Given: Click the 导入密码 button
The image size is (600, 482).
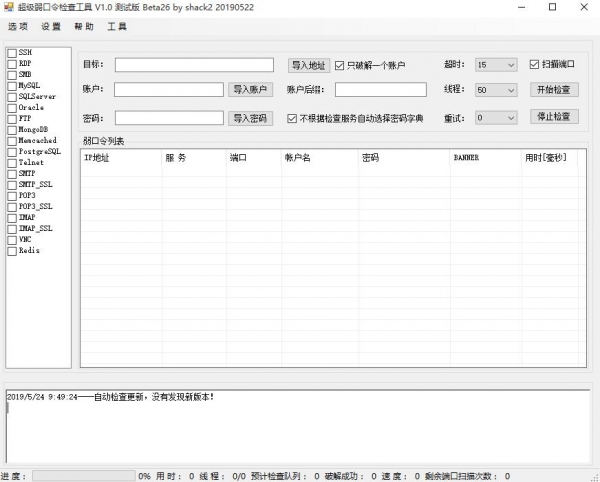Looking at the screenshot, I should click(250, 118).
